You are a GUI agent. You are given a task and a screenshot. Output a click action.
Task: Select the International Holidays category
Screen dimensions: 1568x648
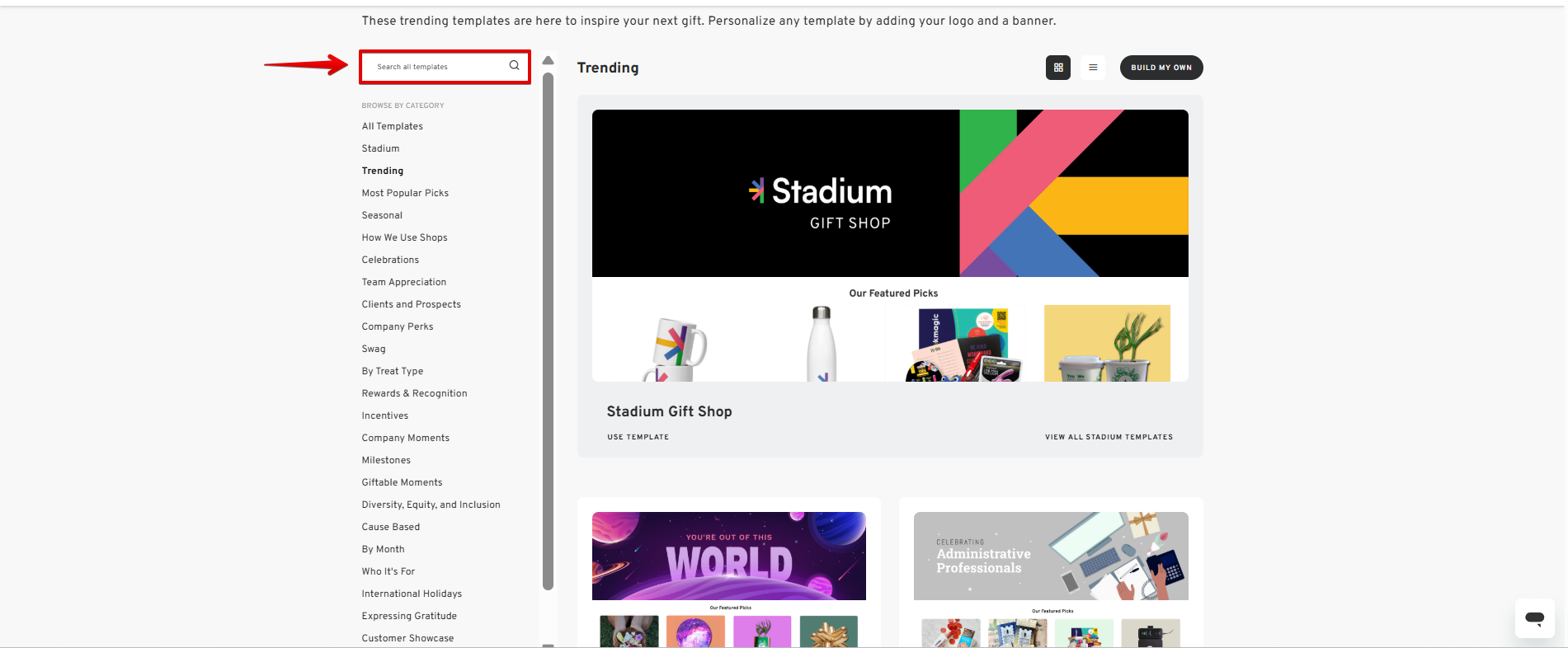point(412,594)
